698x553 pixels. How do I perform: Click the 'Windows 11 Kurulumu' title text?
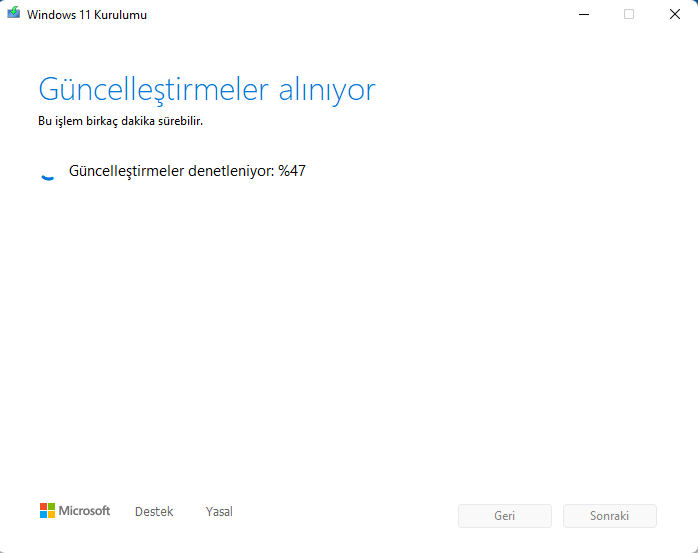[87, 15]
